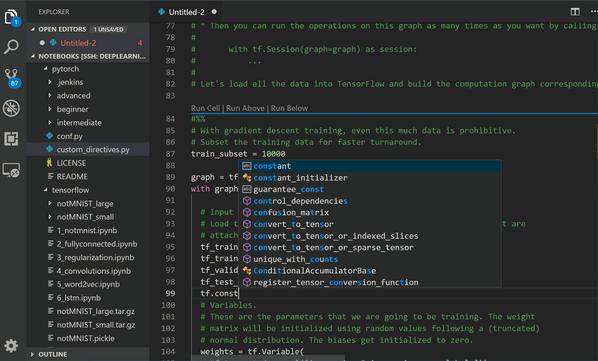The height and width of the screenshot is (361, 598).
Task: Collapse the Notebooks SSH workspace section
Action: (33, 56)
